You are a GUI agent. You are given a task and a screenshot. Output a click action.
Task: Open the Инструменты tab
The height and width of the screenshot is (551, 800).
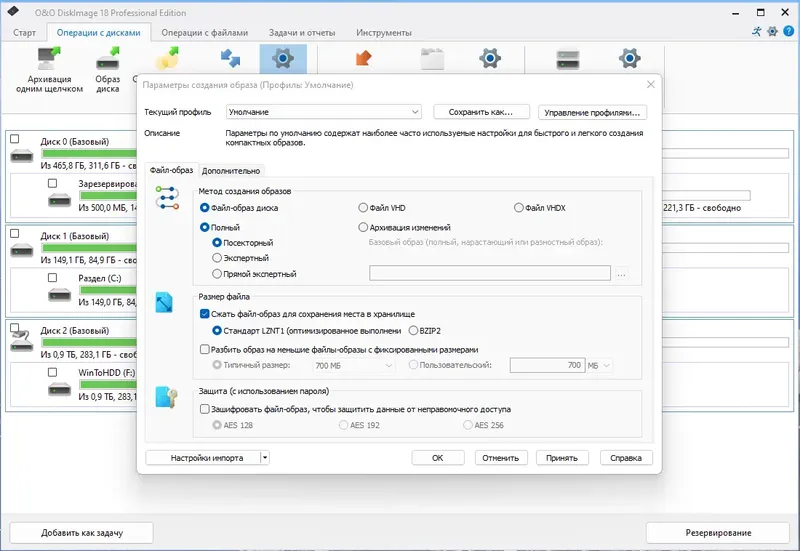tap(384, 33)
